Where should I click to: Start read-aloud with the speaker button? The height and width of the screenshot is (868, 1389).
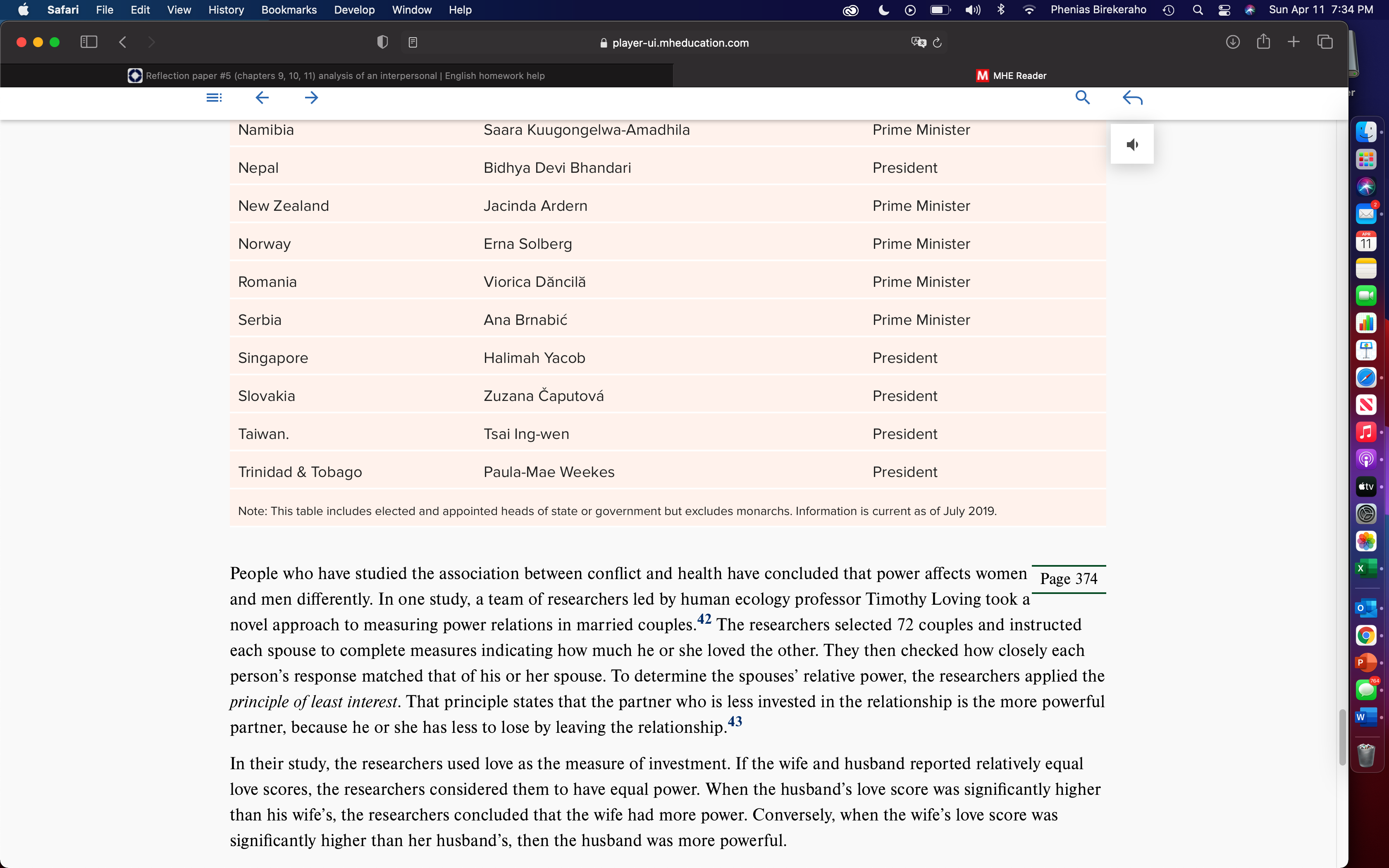click(1132, 145)
